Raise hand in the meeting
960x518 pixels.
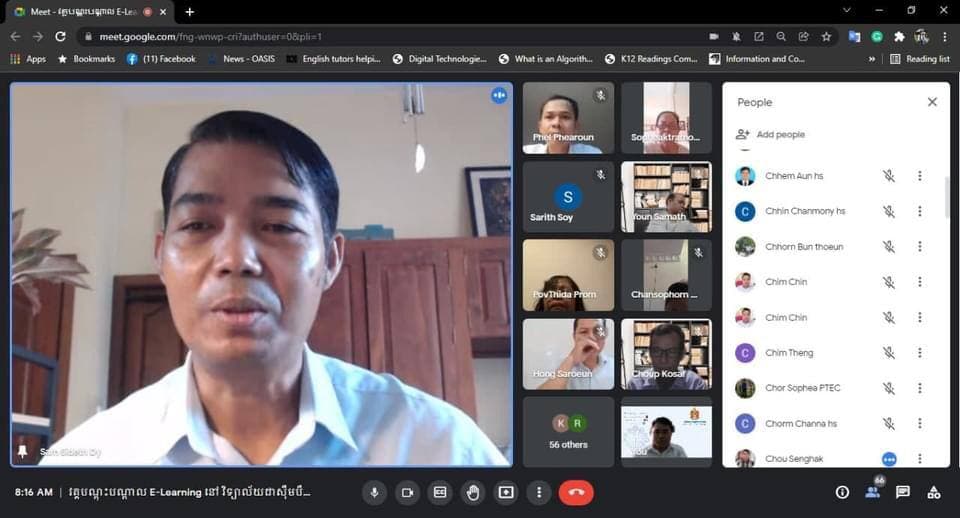[x=473, y=492]
